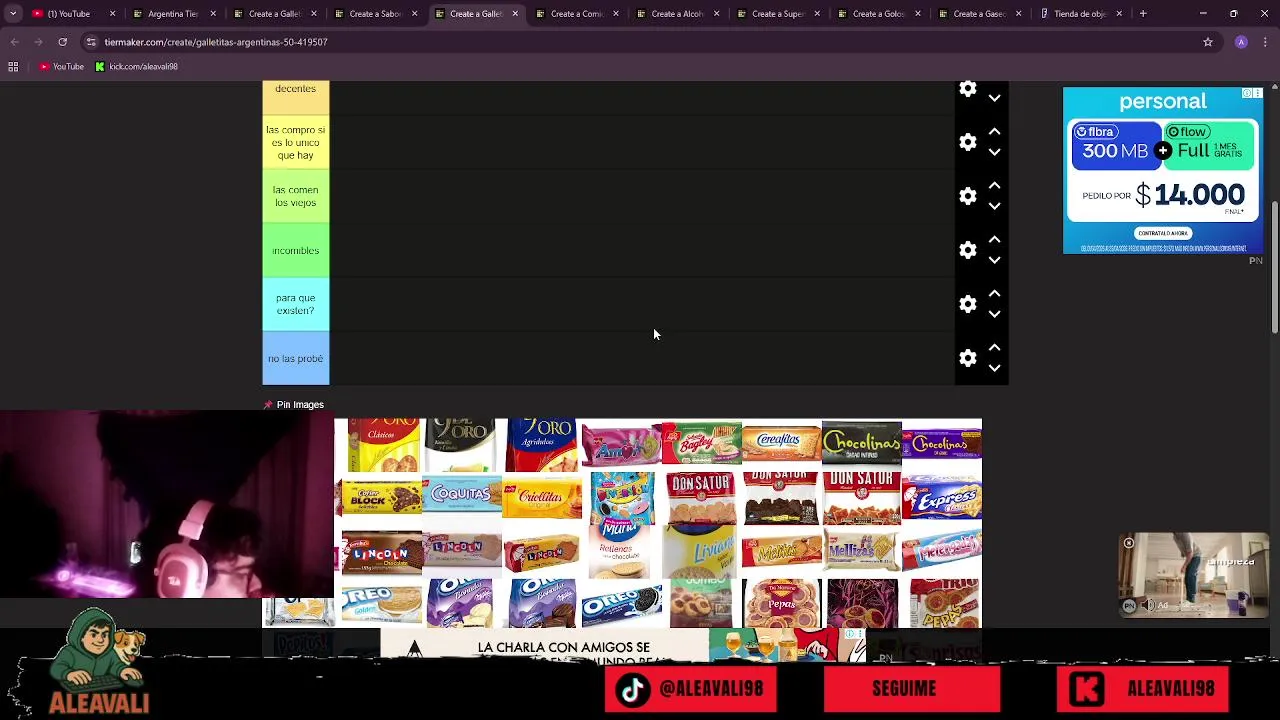Open a new browser tab
Viewport: 1280px width, 720px height.
pyautogui.click(x=1143, y=14)
